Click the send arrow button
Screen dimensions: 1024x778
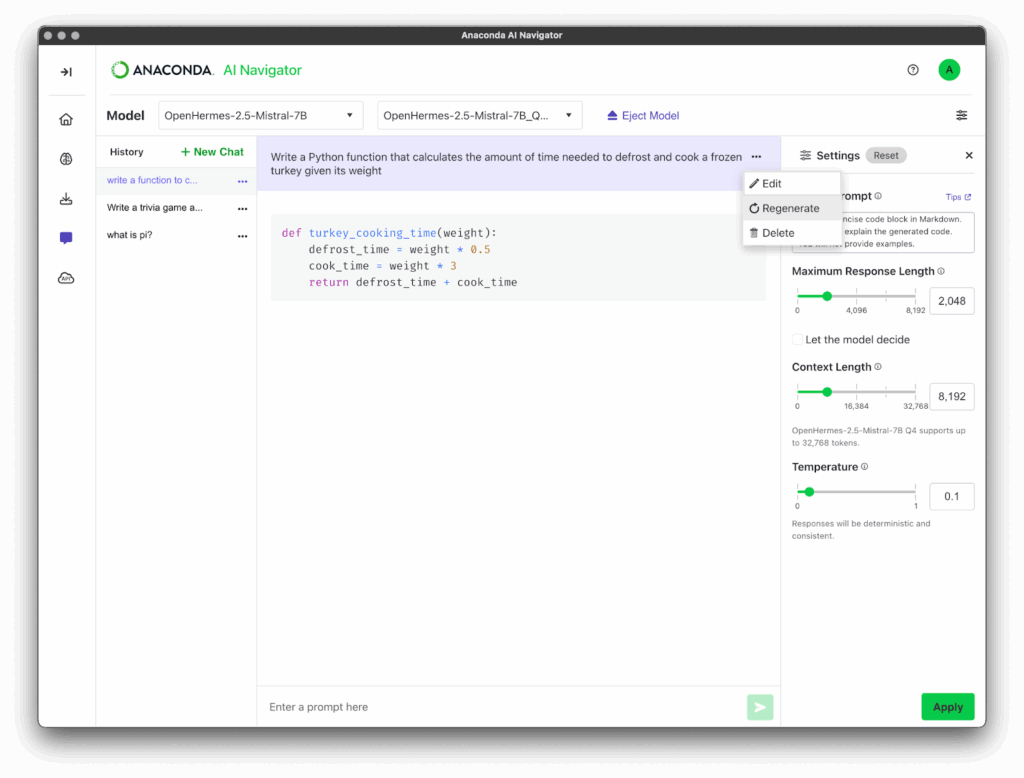[760, 707]
